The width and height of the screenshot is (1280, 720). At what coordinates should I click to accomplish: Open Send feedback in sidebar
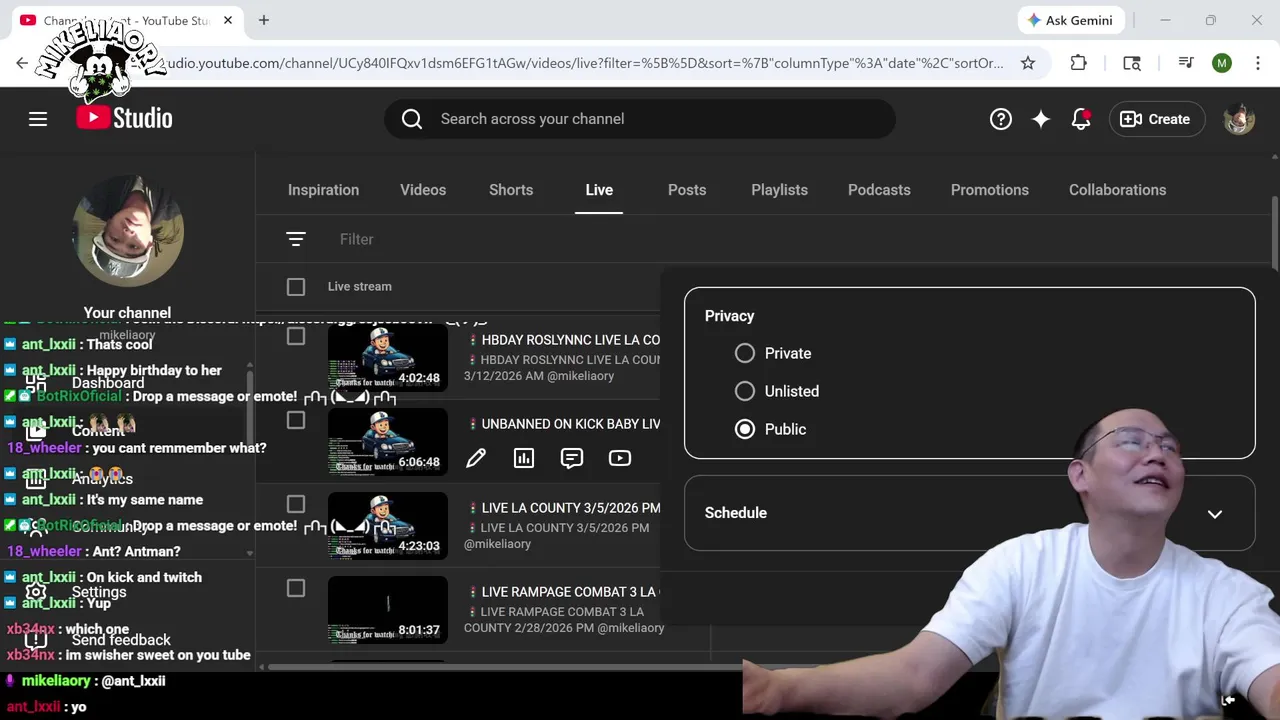tap(121, 640)
